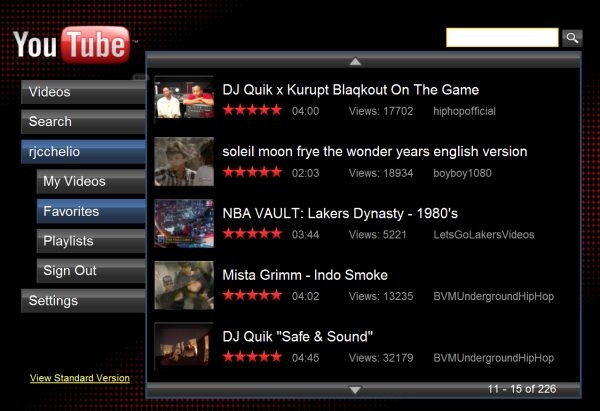Click duration 04:02 text

(x=305, y=296)
